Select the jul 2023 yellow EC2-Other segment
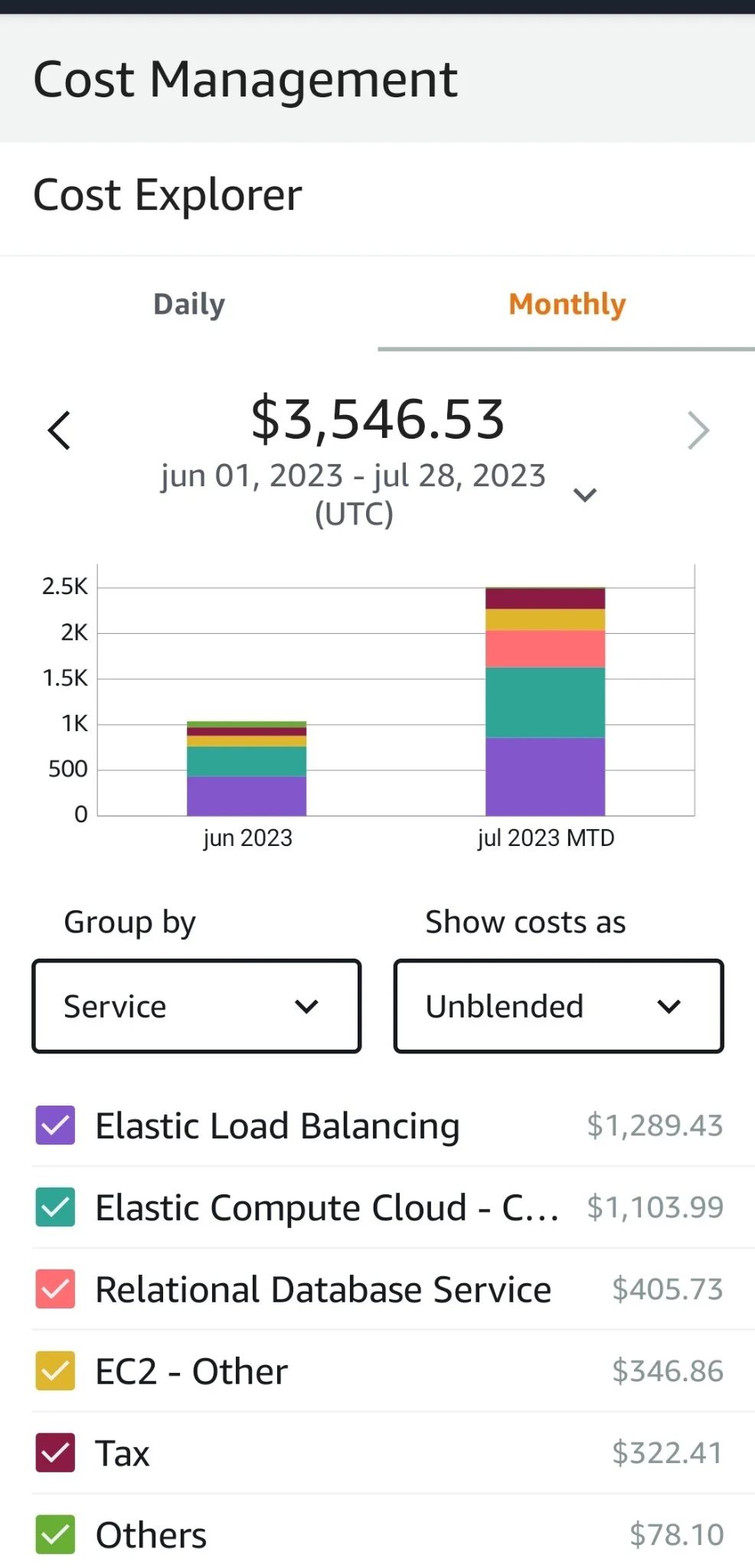Image resolution: width=755 pixels, height=1568 pixels. pos(545,620)
